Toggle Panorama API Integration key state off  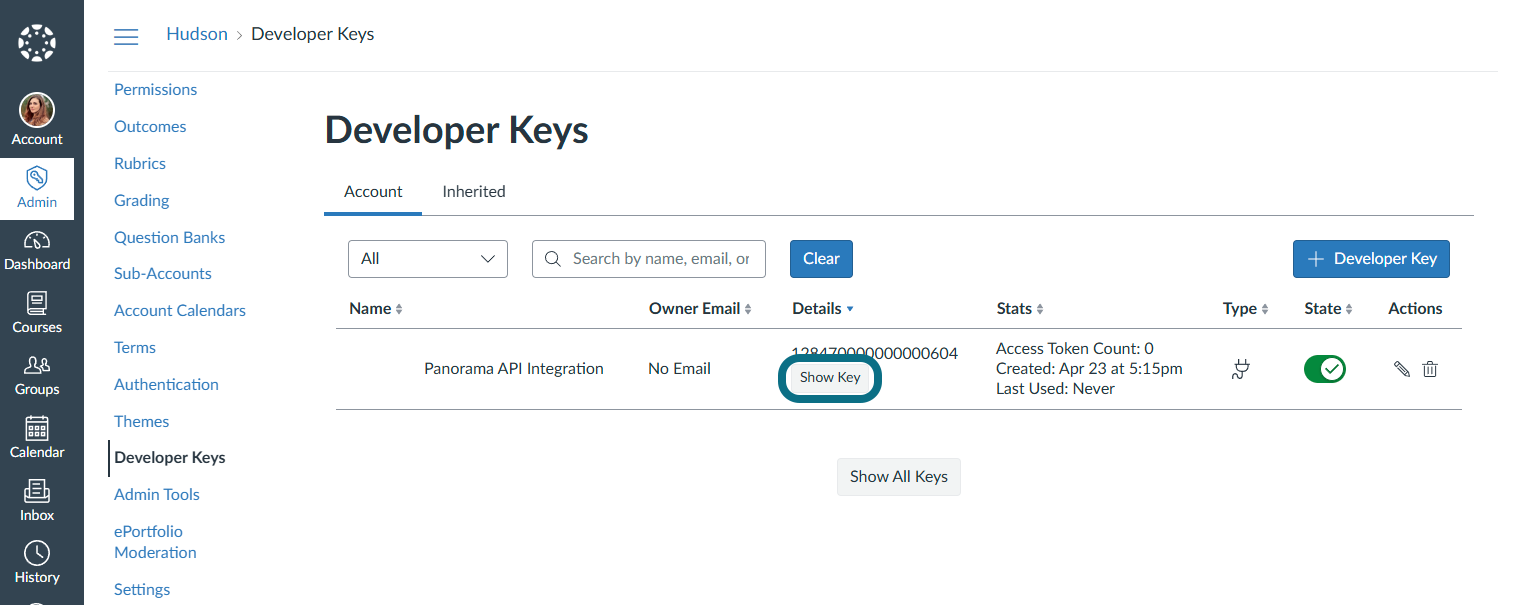point(1325,369)
